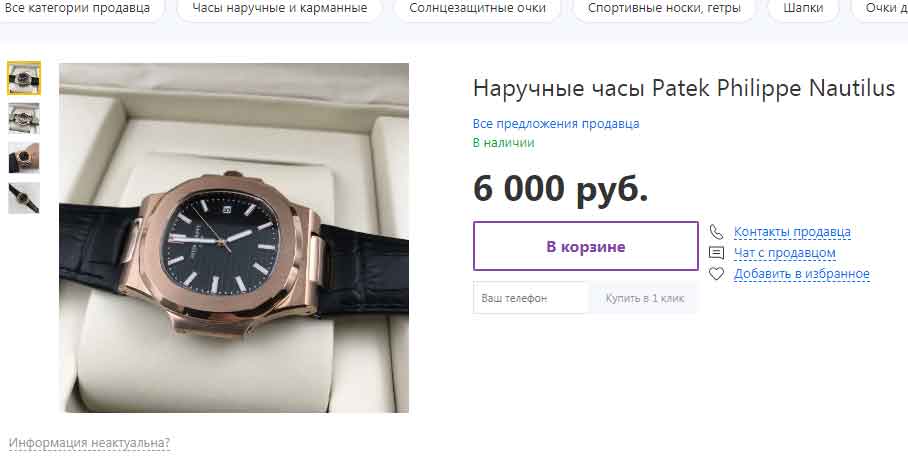Open the Все категории продавца category
The image size is (908, 458).
tap(77, 8)
